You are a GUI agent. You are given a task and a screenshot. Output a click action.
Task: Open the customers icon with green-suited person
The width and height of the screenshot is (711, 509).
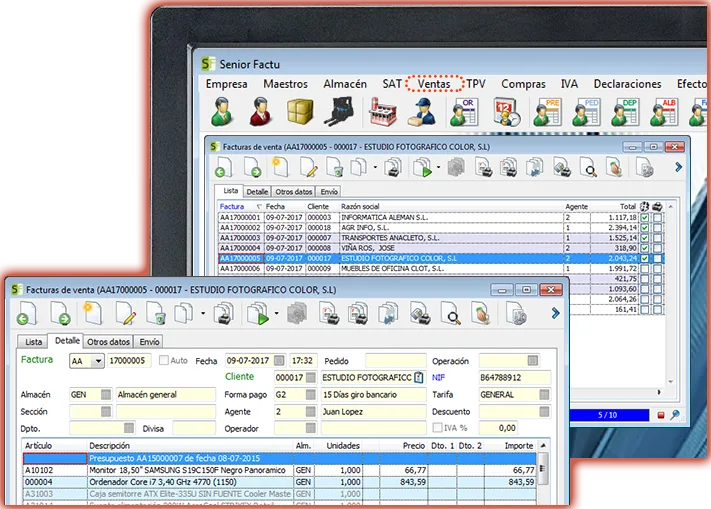(x=223, y=111)
